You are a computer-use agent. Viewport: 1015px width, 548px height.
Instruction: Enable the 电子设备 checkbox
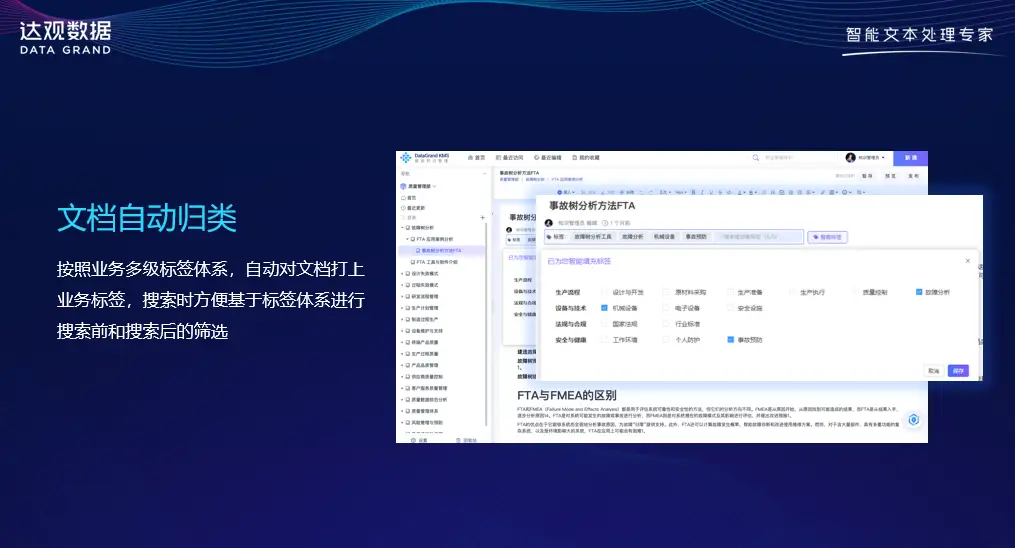pos(667,308)
